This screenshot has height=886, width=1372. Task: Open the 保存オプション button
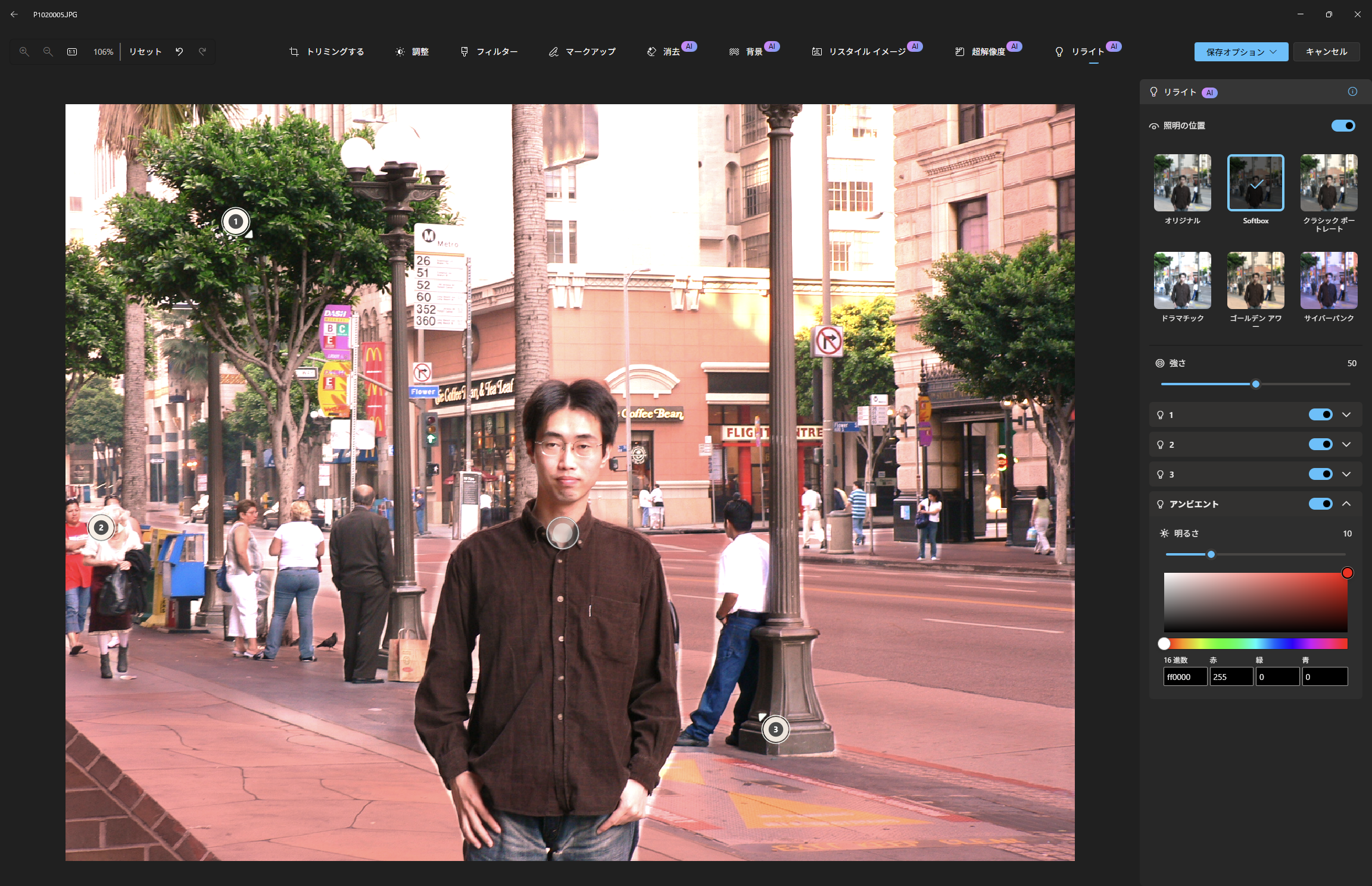tap(1241, 52)
